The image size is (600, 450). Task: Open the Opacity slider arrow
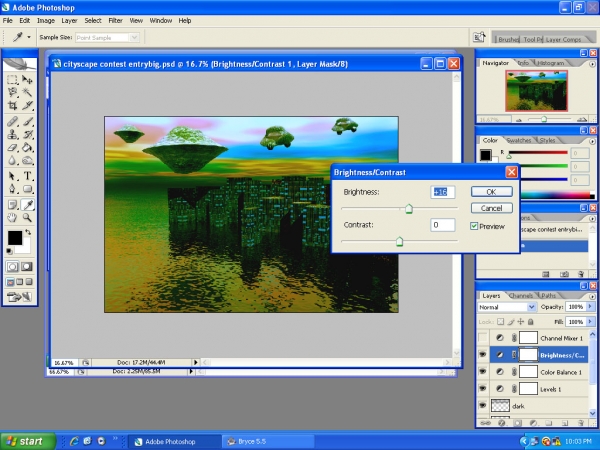[x=590, y=307]
